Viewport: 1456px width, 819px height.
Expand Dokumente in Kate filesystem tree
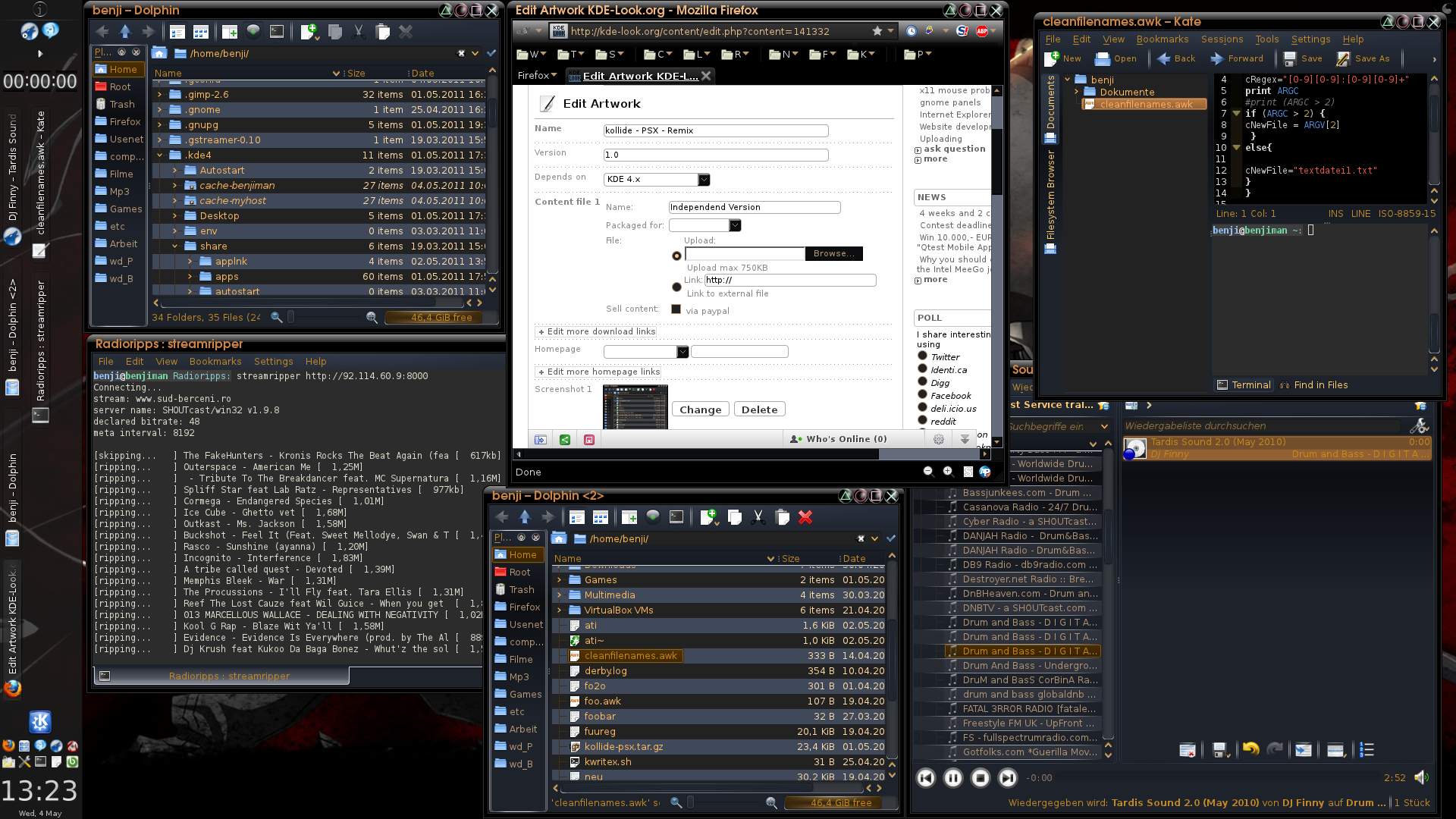1076,92
